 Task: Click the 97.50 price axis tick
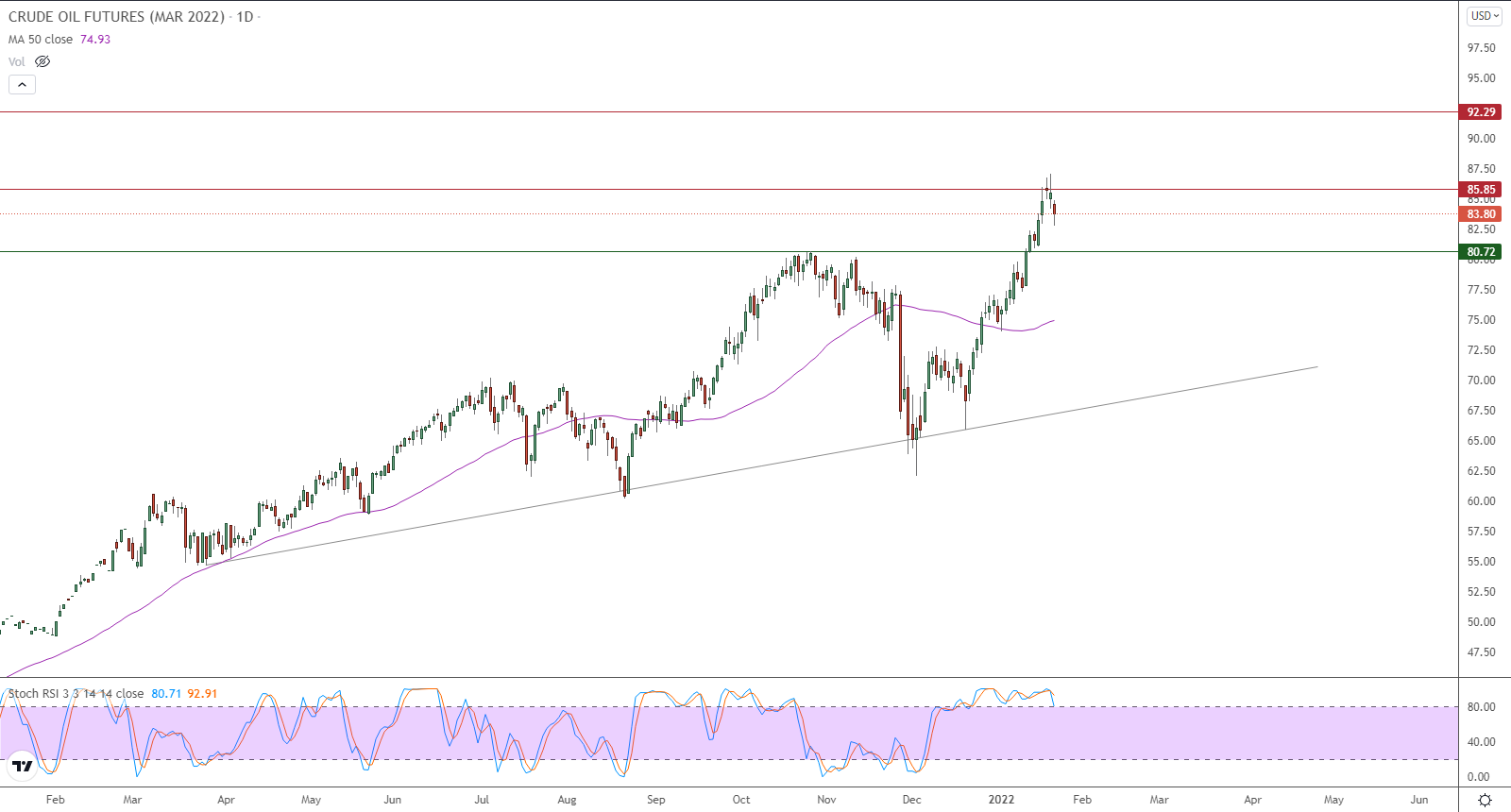point(1481,47)
